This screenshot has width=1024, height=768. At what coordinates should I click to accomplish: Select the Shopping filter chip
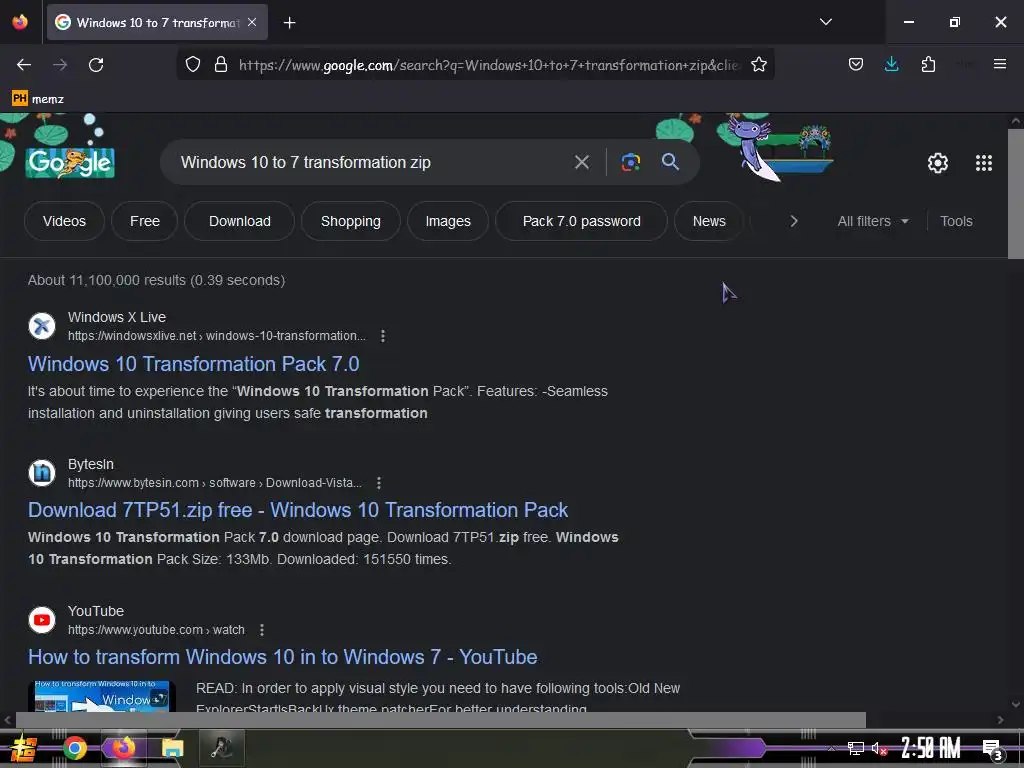351,221
